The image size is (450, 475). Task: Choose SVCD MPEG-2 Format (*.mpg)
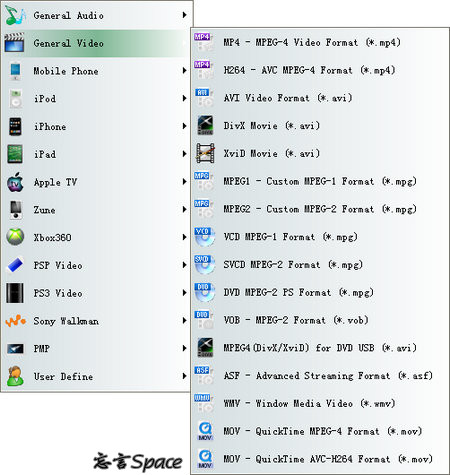pyautogui.click(x=320, y=264)
